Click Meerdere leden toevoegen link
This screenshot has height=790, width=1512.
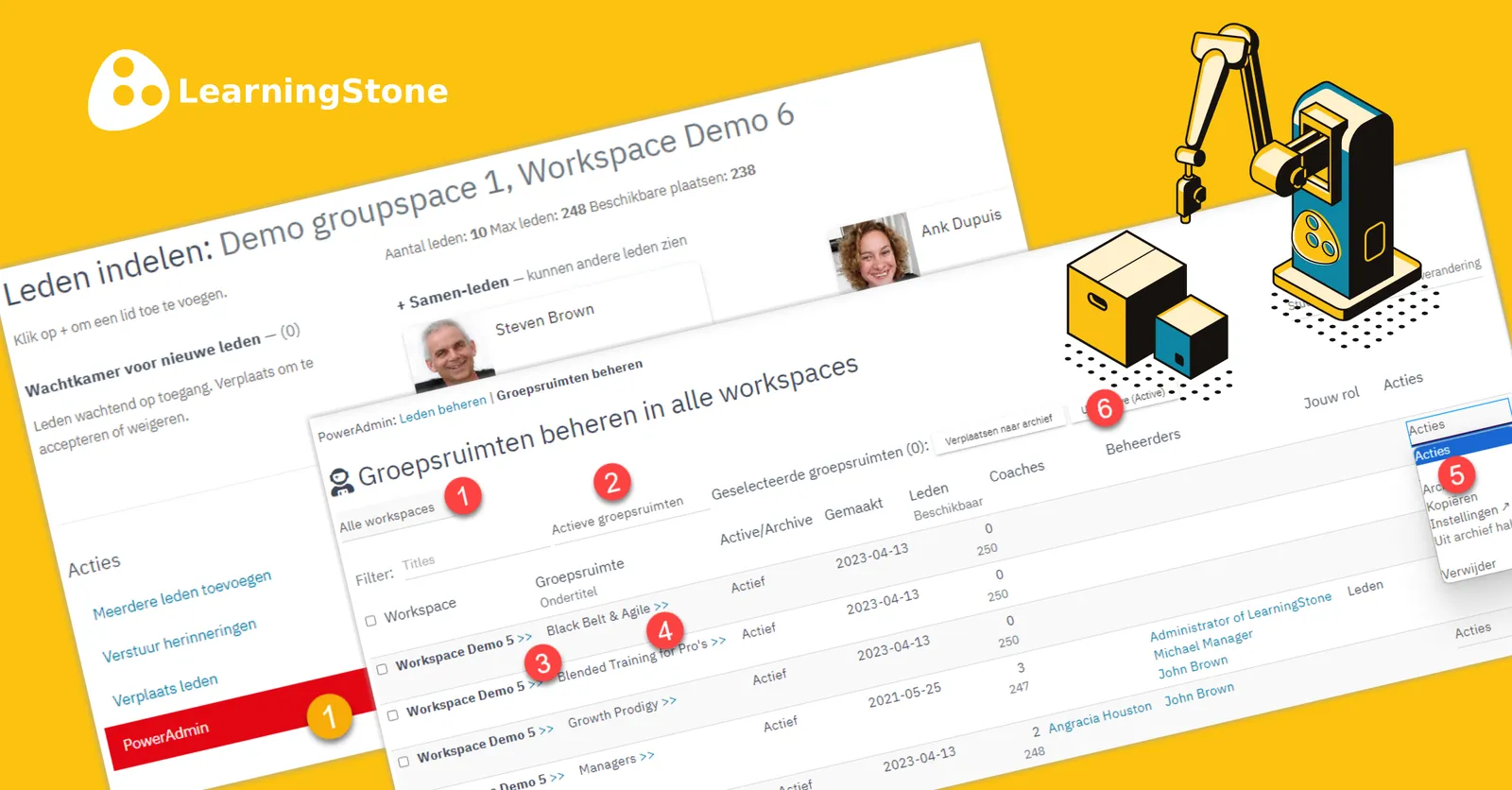[x=181, y=594]
